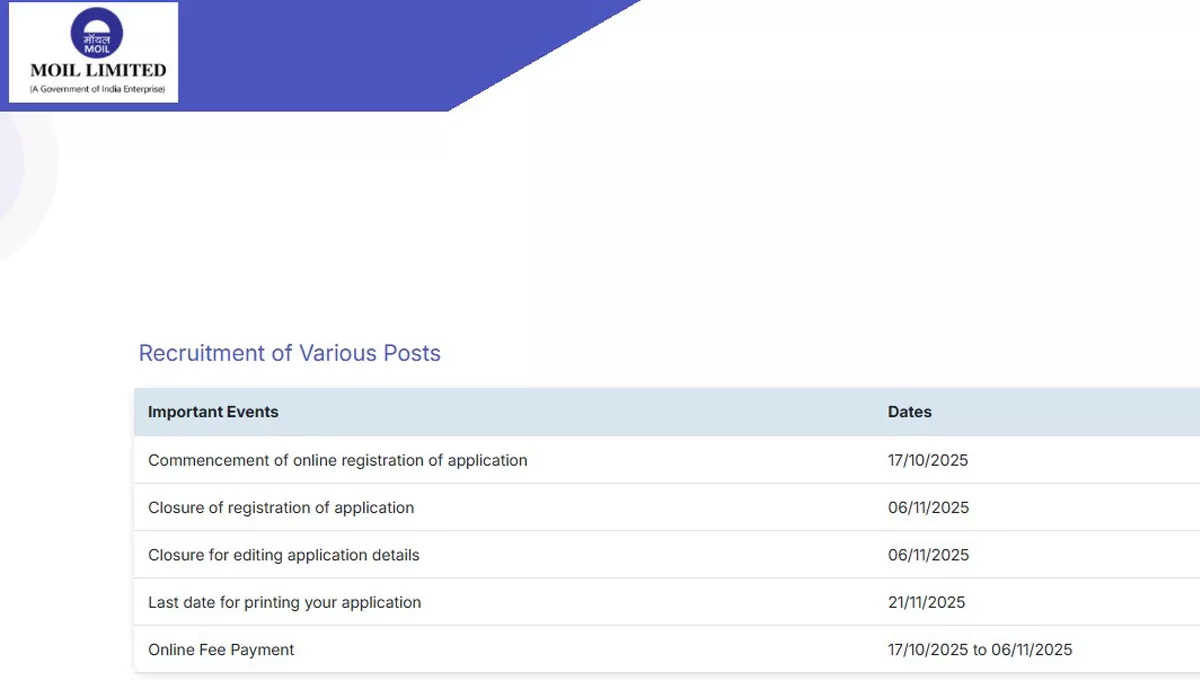Click the MOIL LIMITED company name text
The width and height of the screenshot is (1200, 680).
pos(98,70)
